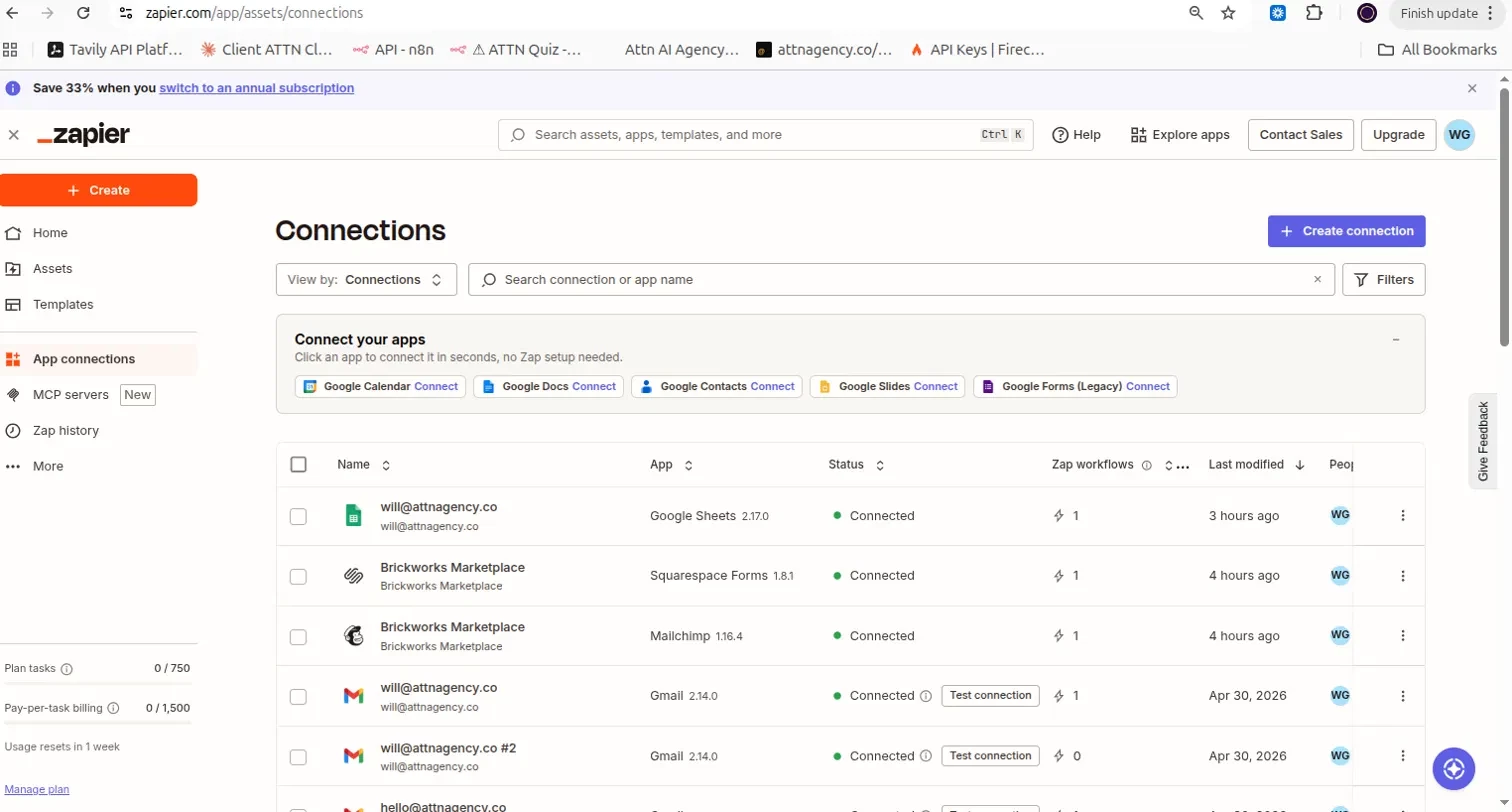The width and height of the screenshot is (1512, 812).
Task: Open the Give Feedback side tab
Action: tap(1483, 440)
